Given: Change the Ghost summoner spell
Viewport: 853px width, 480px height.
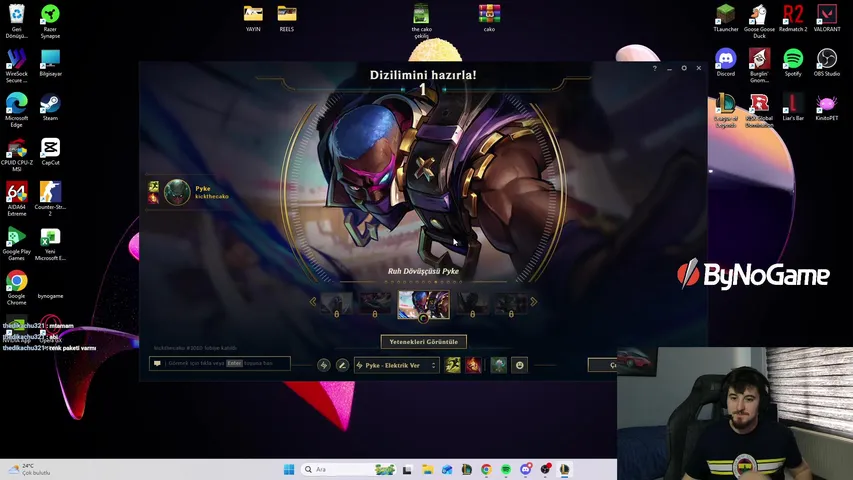Looking at the screenshot, I should coord(453,365).
